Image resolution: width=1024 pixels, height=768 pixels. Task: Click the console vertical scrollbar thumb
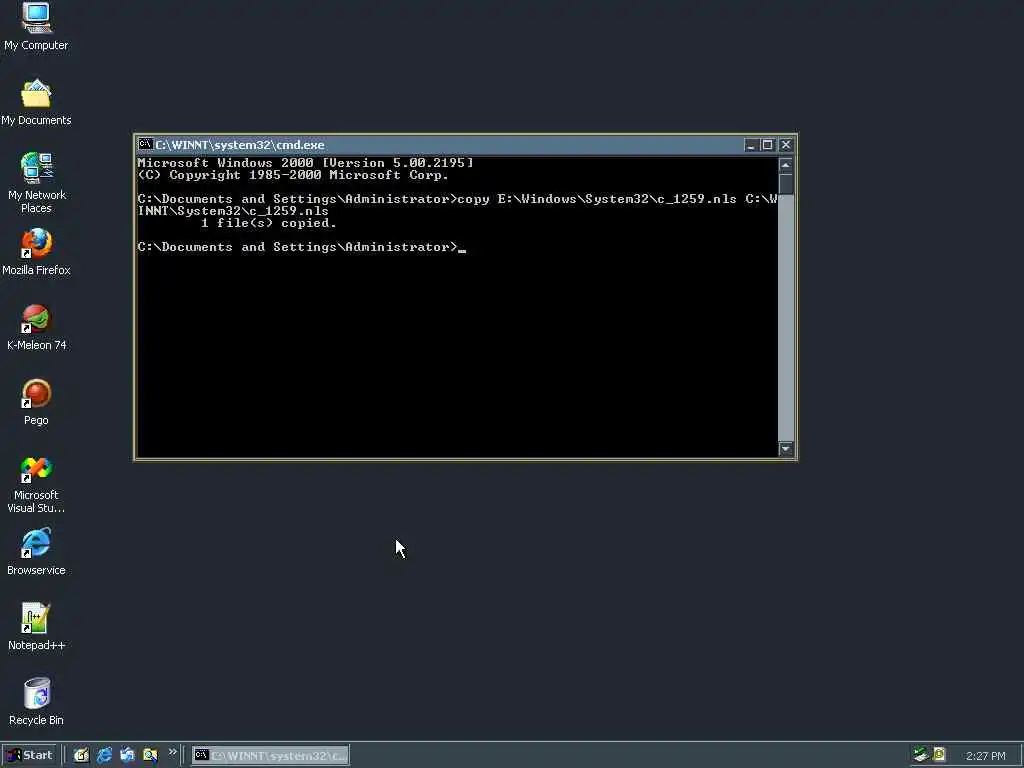pyautogui.click(x=786, y=184)
